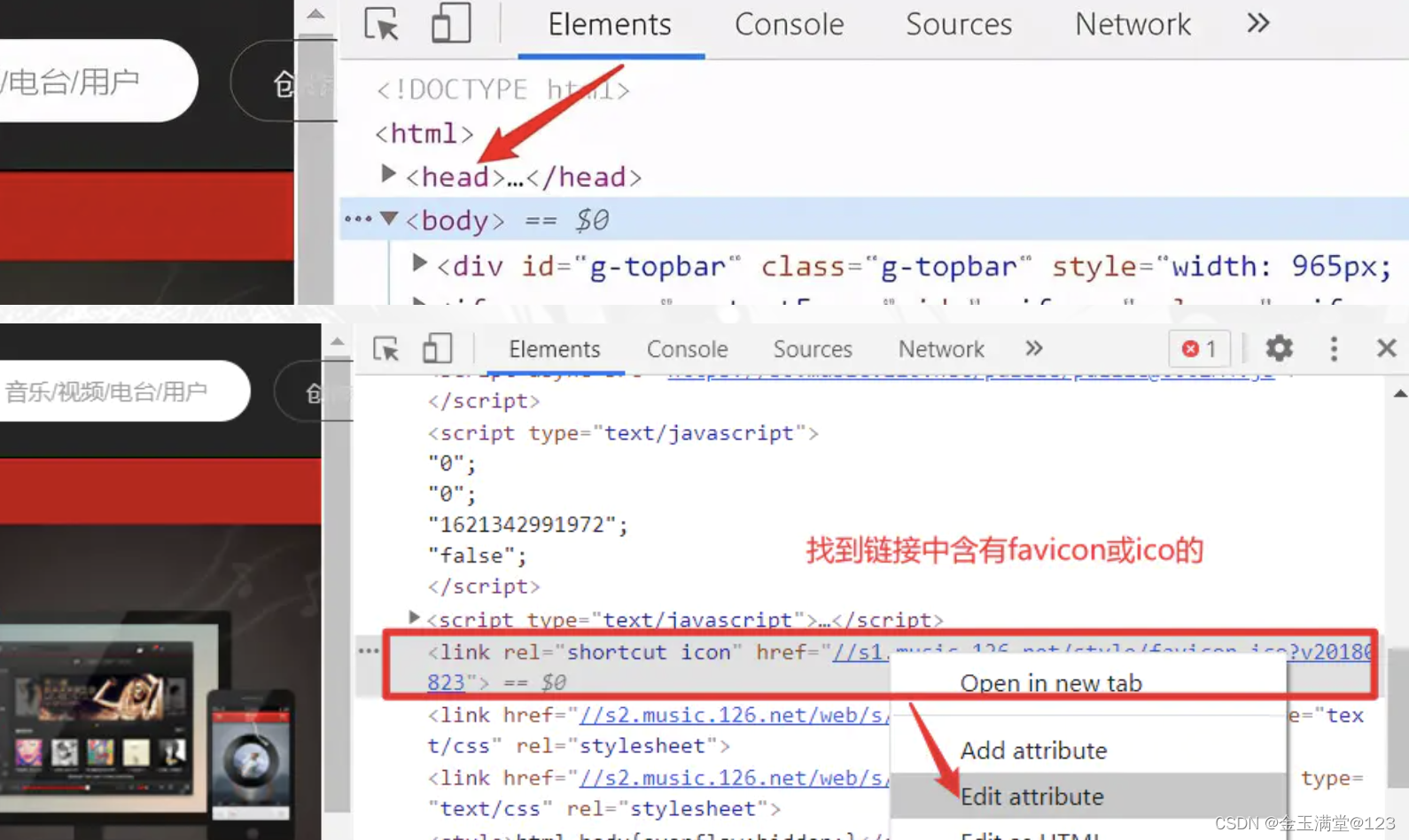This screenshot has height=840, width=1409.
Task: Open the second s2.music.126.net stylesheet link
Action: click(732, 778)
